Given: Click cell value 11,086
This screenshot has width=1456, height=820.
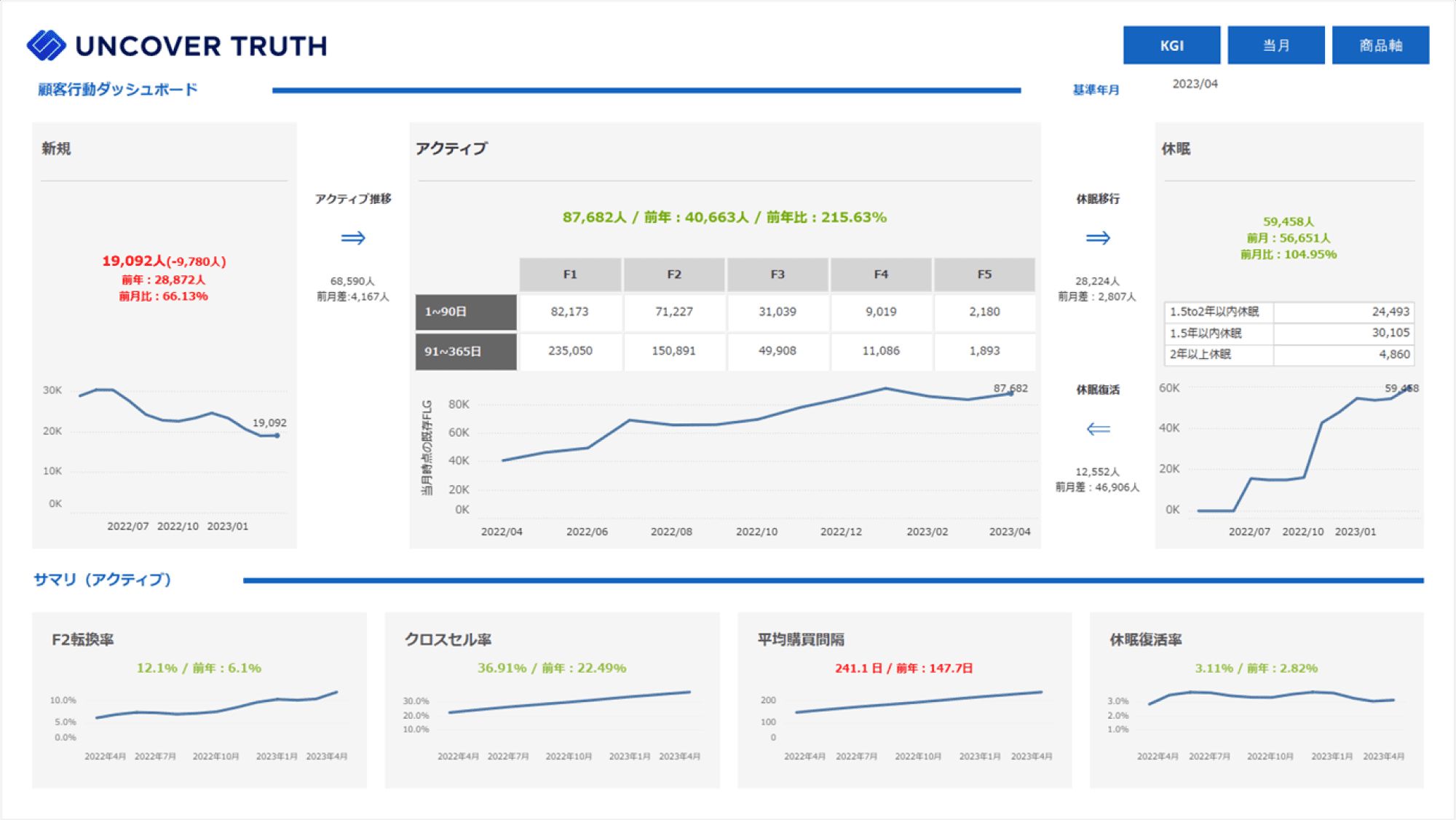Looking at the screenshot, I should click(x=881, y=351).
